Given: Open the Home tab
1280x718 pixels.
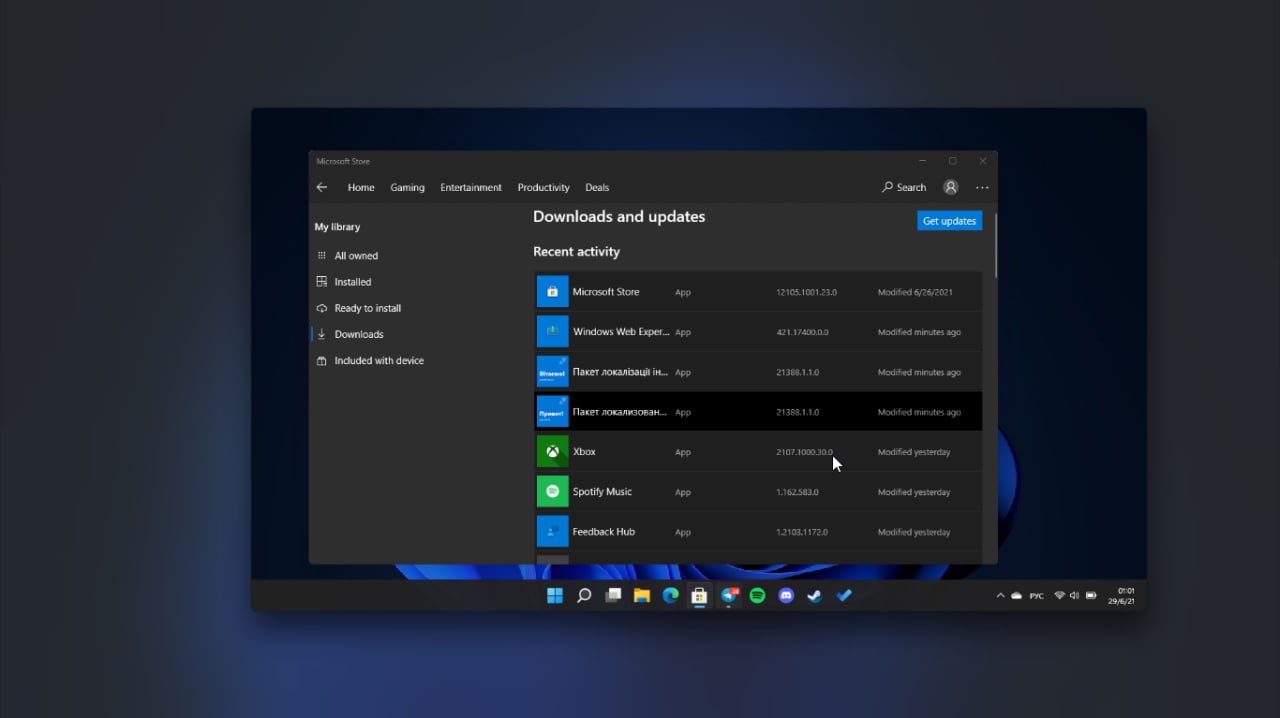Looking at the screenshot, I should (x=361, y=187).
